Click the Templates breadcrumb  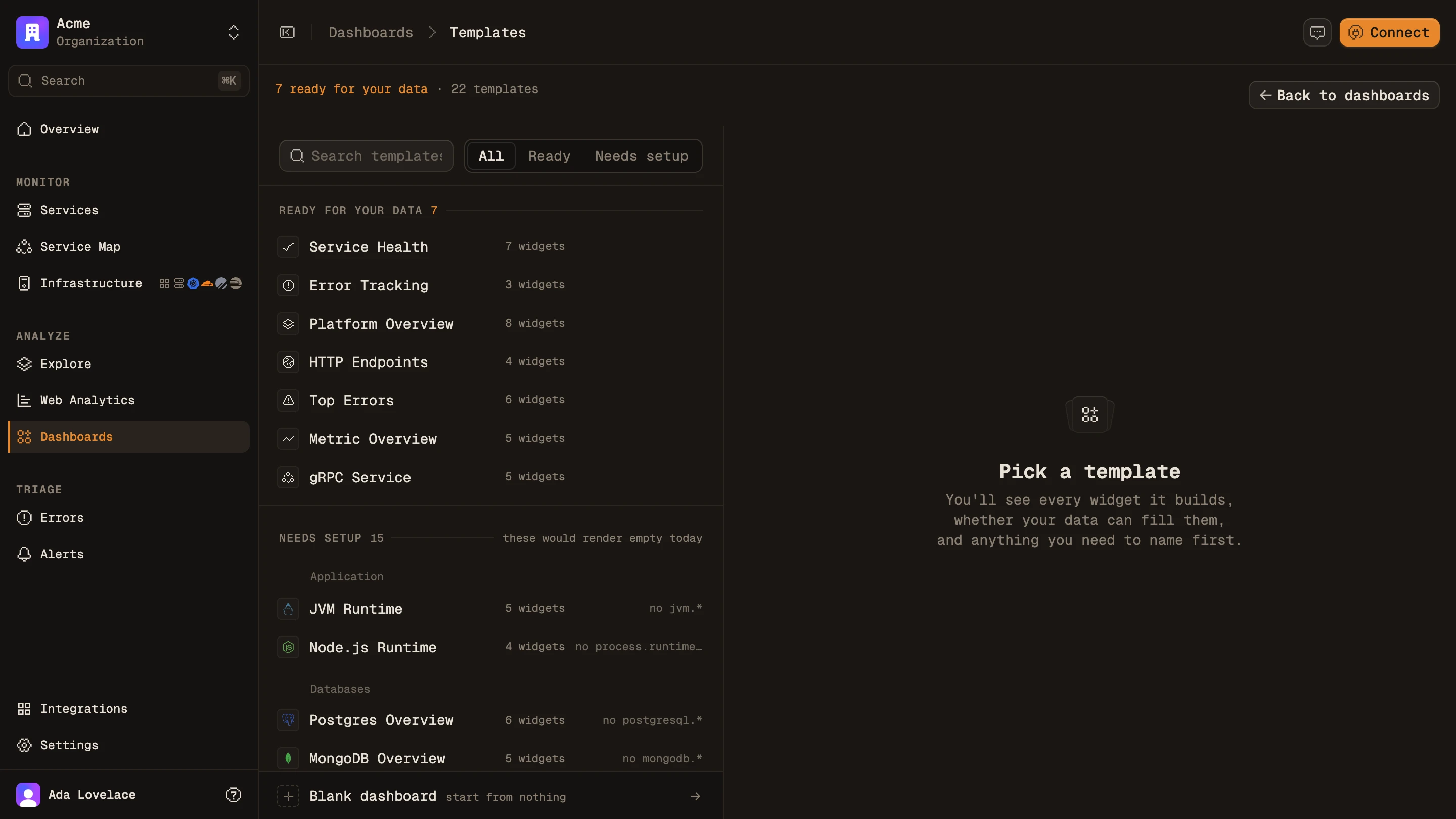(x=488, y=32)
